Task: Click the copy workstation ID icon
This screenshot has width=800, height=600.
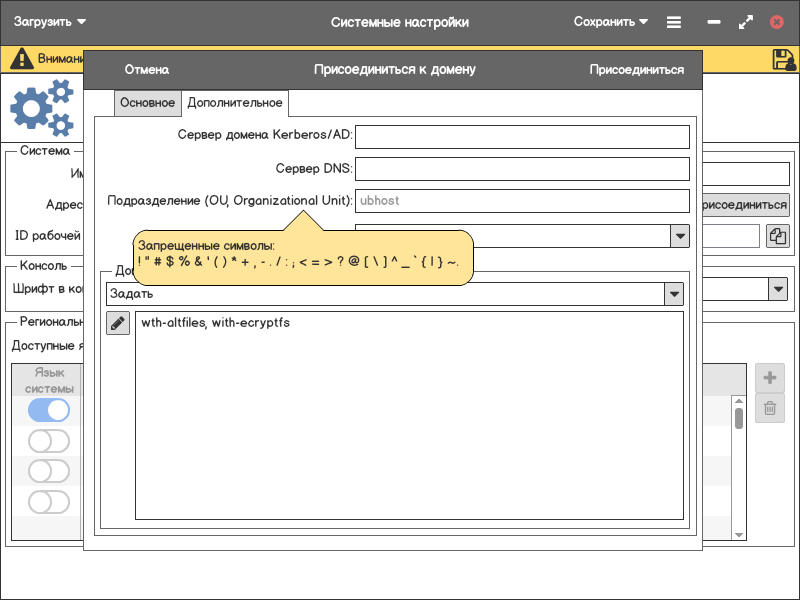Action: (x=777, y=236)
